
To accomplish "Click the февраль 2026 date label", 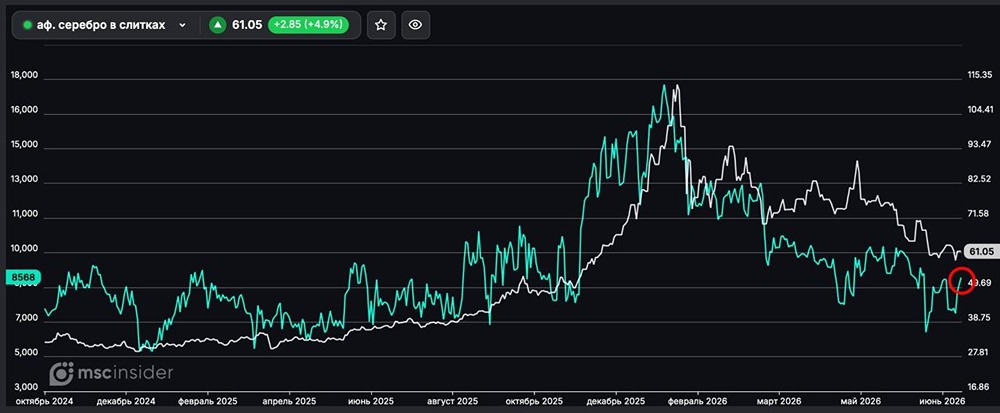I will pos(700,402).
